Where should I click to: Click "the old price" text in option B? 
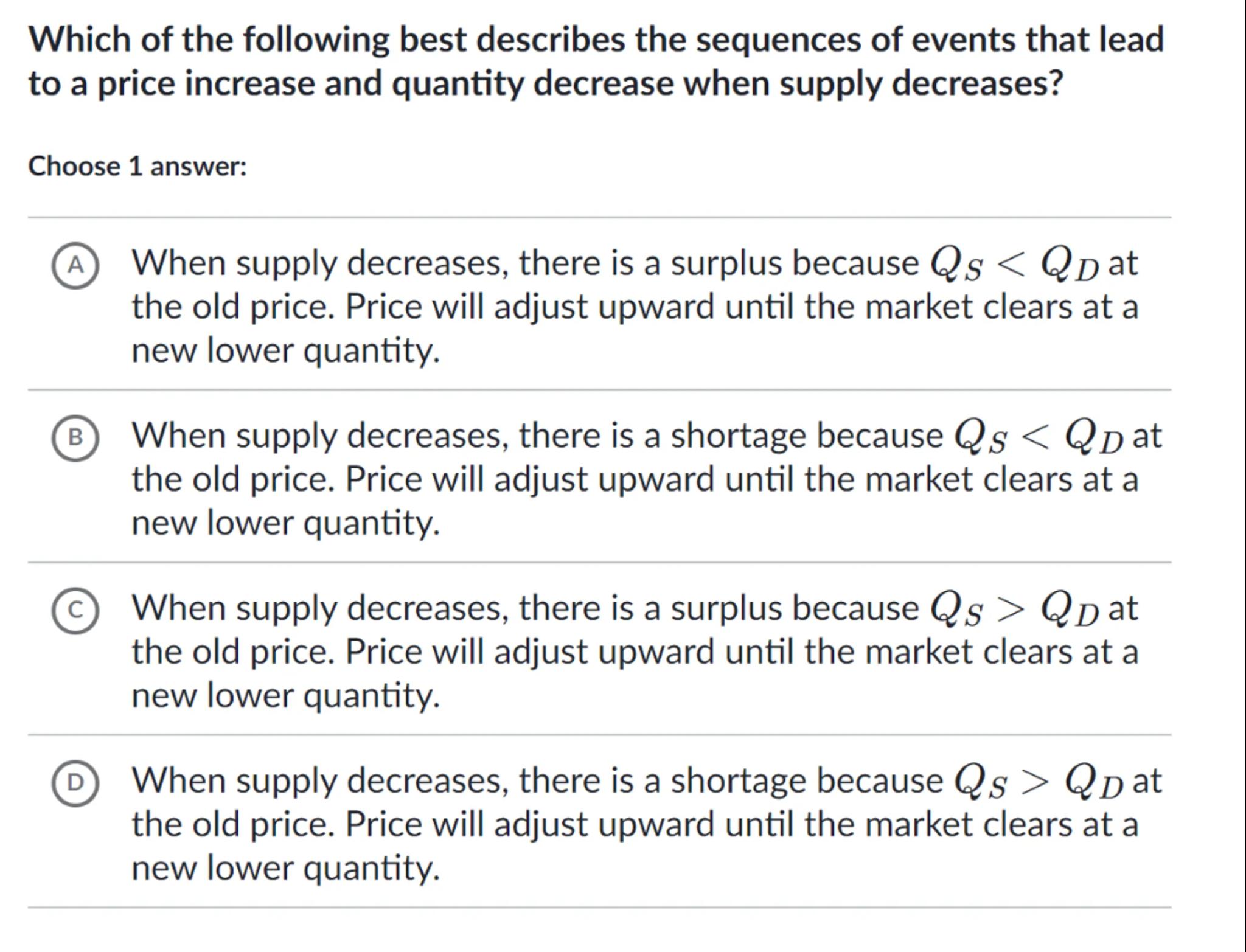(232, 479)
